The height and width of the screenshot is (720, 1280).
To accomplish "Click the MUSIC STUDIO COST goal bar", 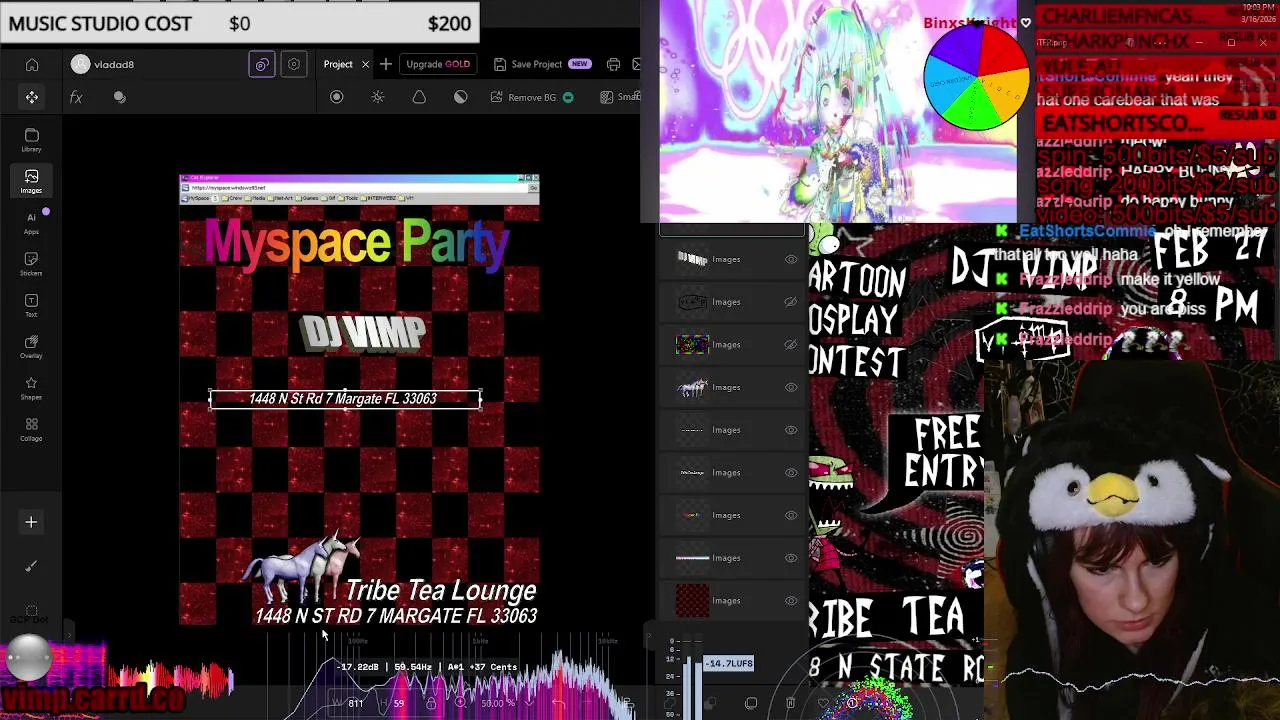I will tap(240, 23).
